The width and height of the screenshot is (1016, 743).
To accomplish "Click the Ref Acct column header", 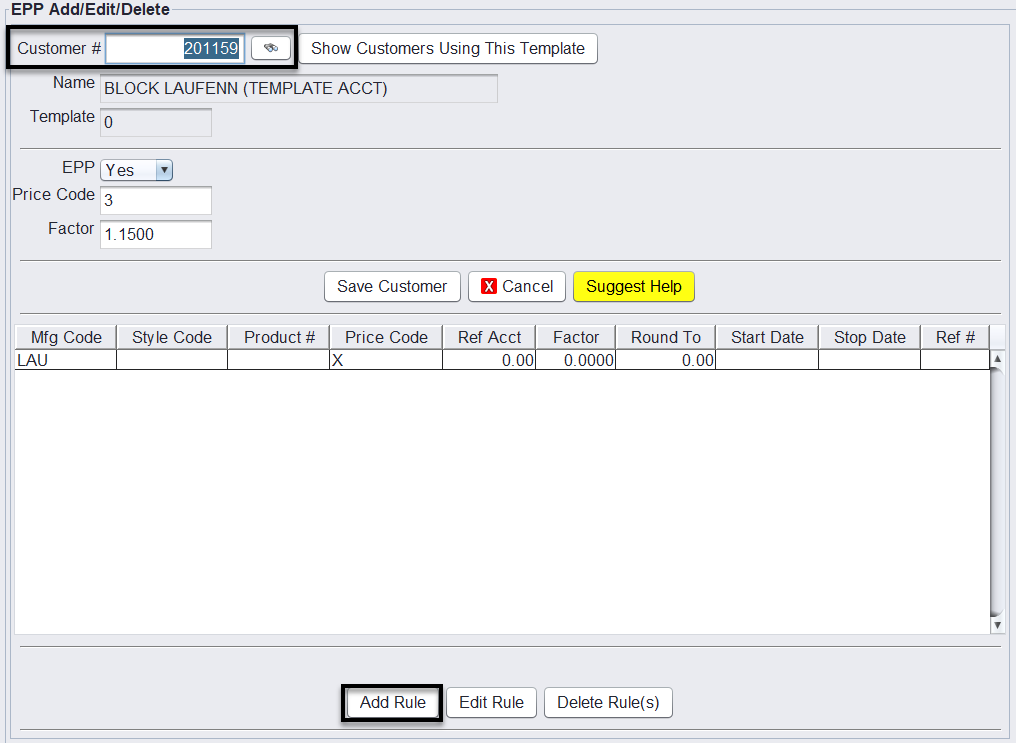I will tap(489, 338).
